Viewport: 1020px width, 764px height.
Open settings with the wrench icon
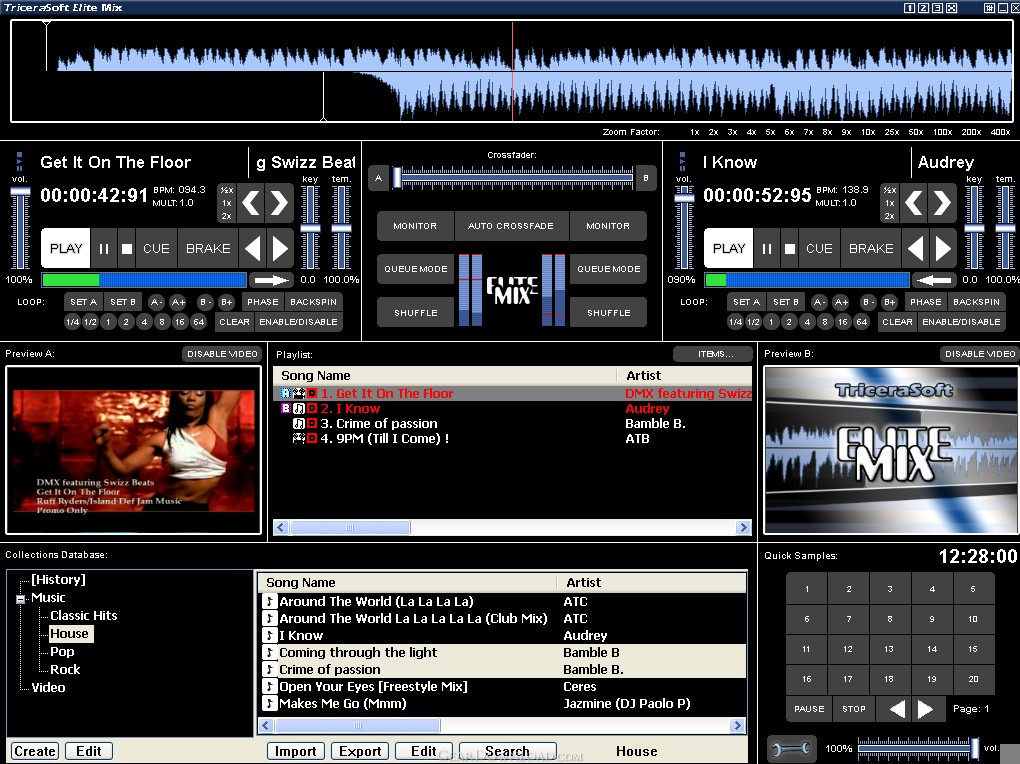tap(791, 749)
